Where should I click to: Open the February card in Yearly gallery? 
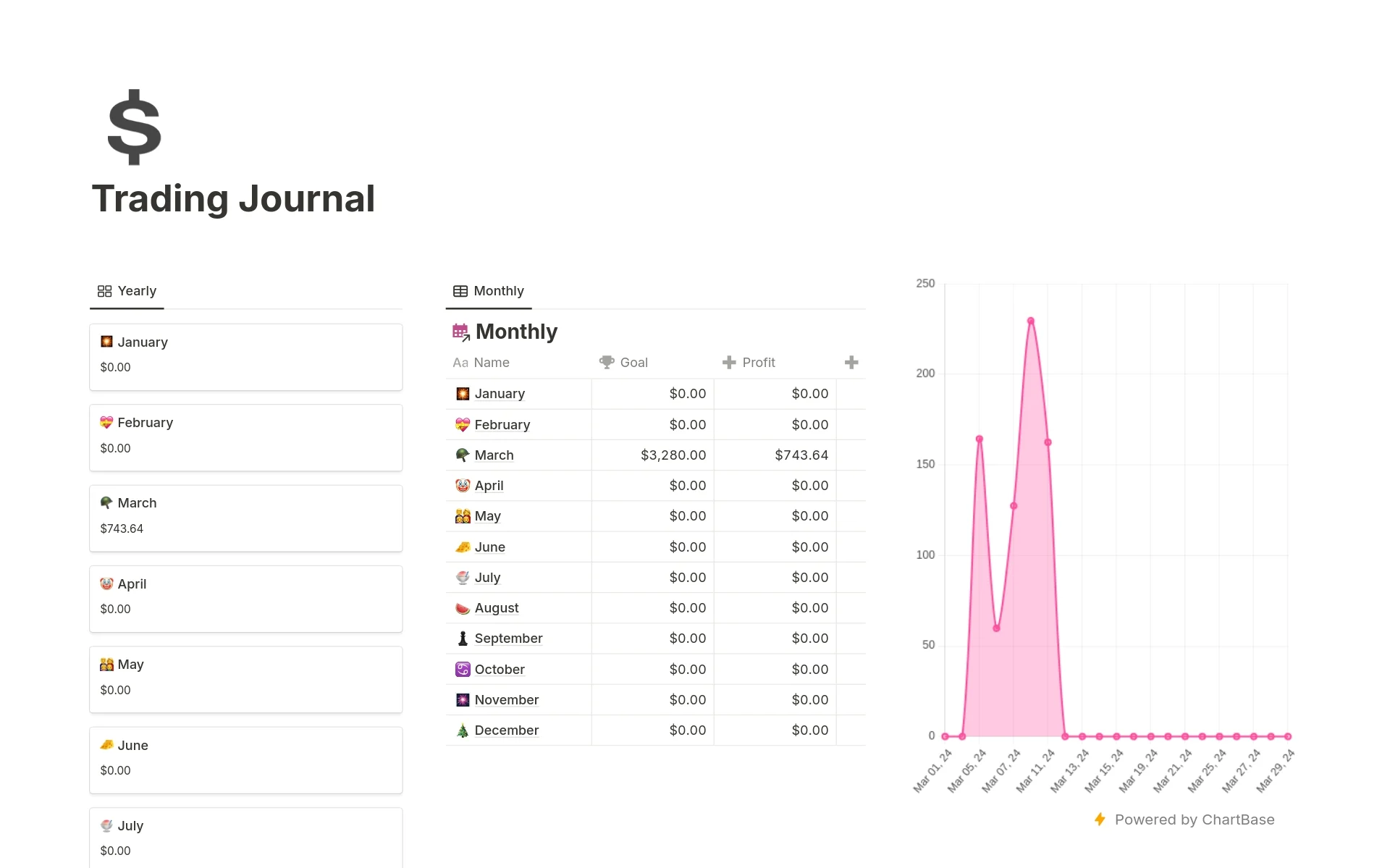[x=245, y=437]
